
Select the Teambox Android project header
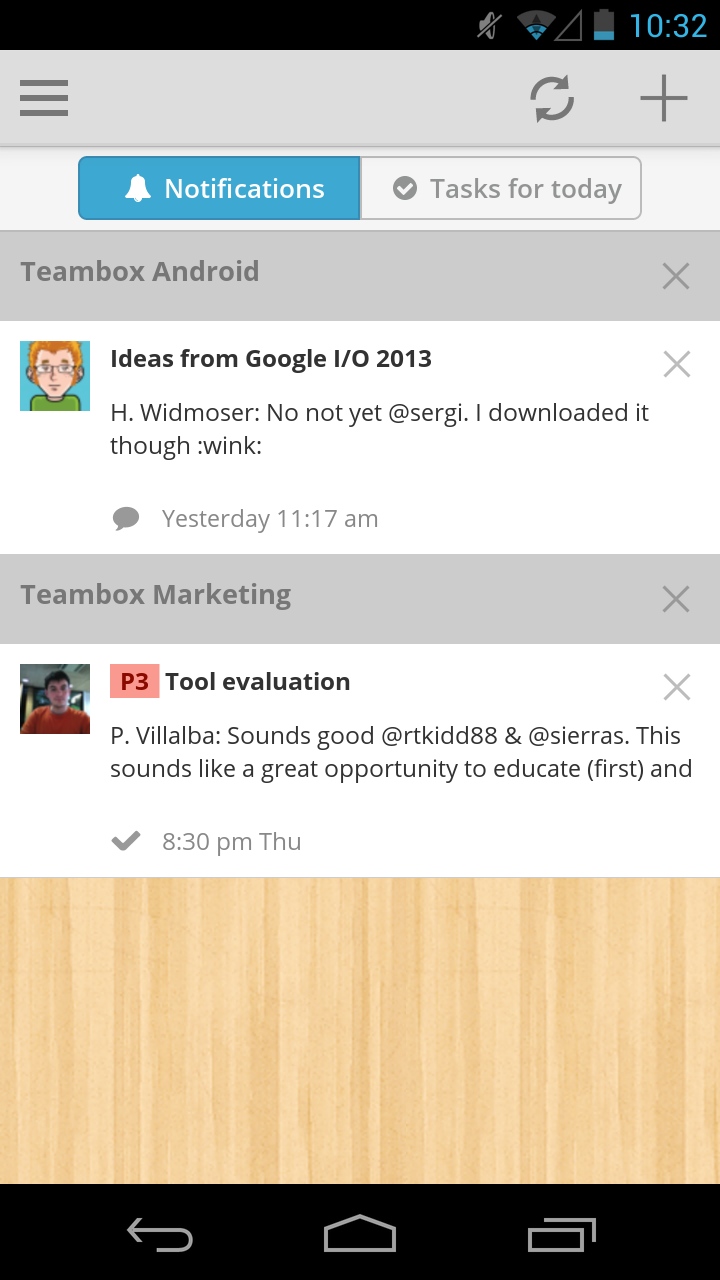[140, 272]
